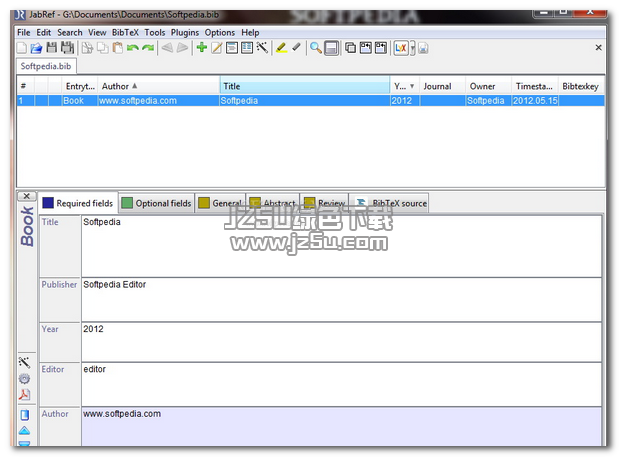Switch to the Review tab

325,203
